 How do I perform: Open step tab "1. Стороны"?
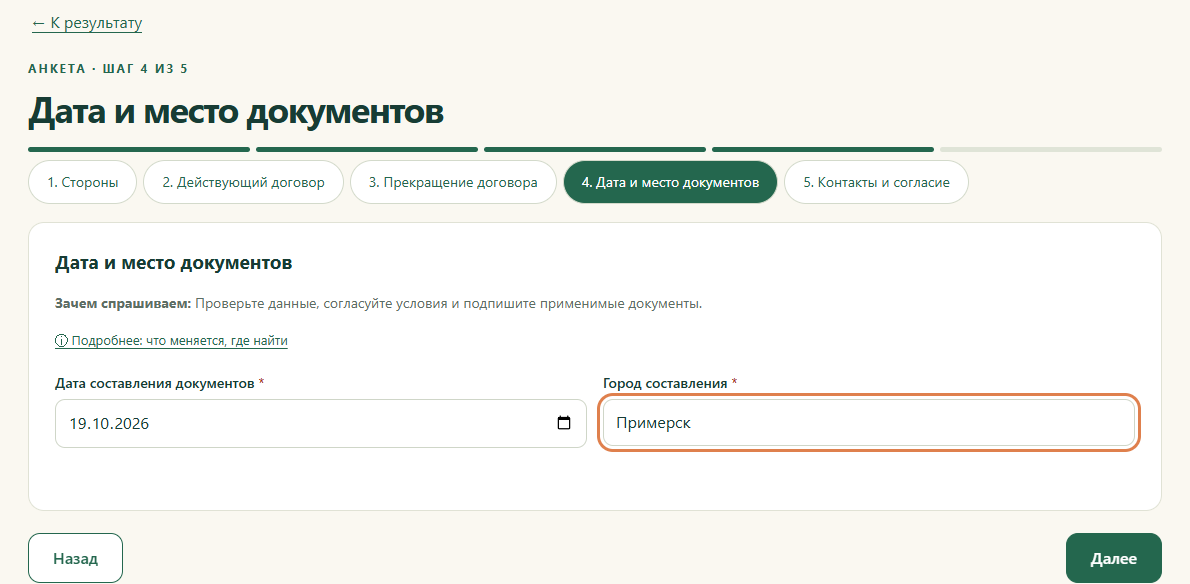(83, 182)
